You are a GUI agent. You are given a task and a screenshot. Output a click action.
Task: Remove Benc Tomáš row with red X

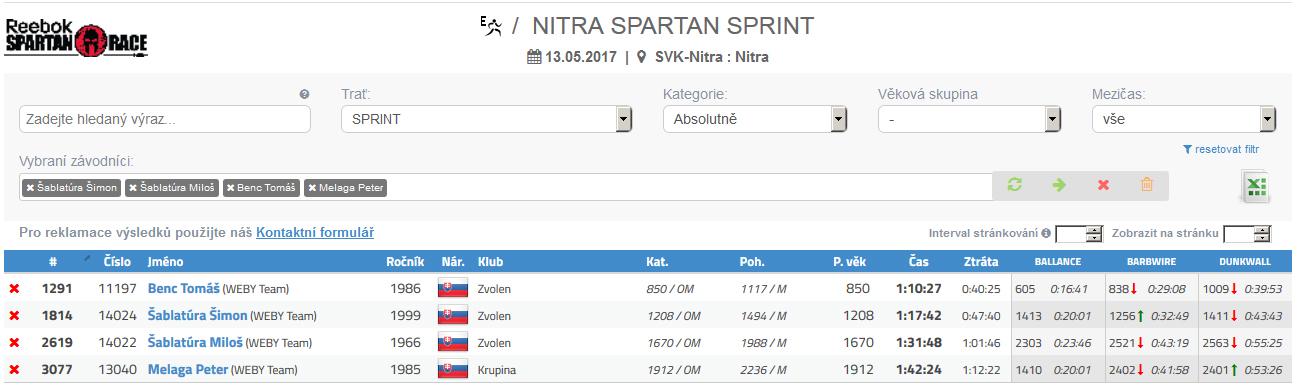point(14,289)
